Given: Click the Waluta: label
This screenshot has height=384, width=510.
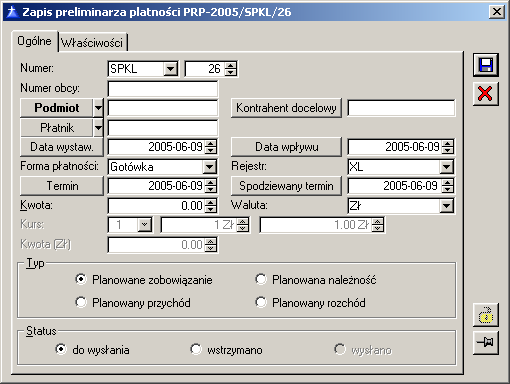Looking at the screenshot, I should 249,205.
